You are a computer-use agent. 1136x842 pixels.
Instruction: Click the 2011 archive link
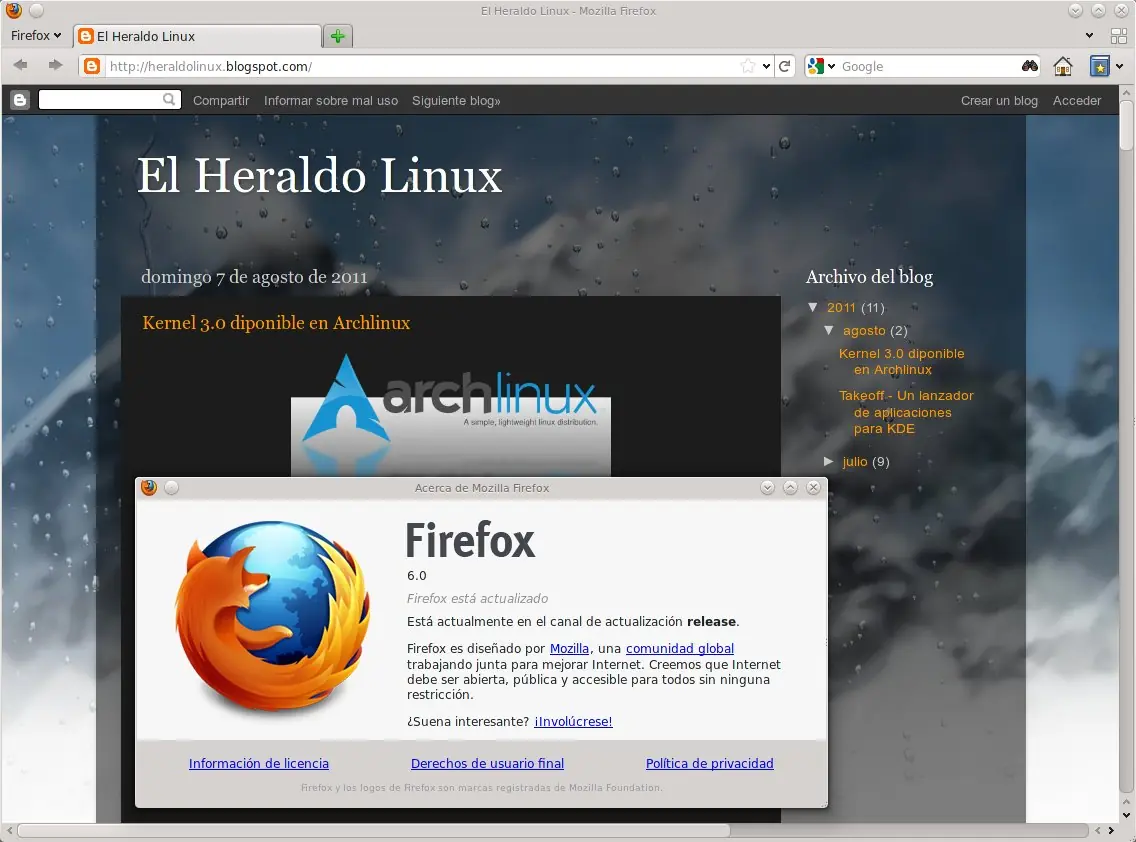tap(841, 307)
